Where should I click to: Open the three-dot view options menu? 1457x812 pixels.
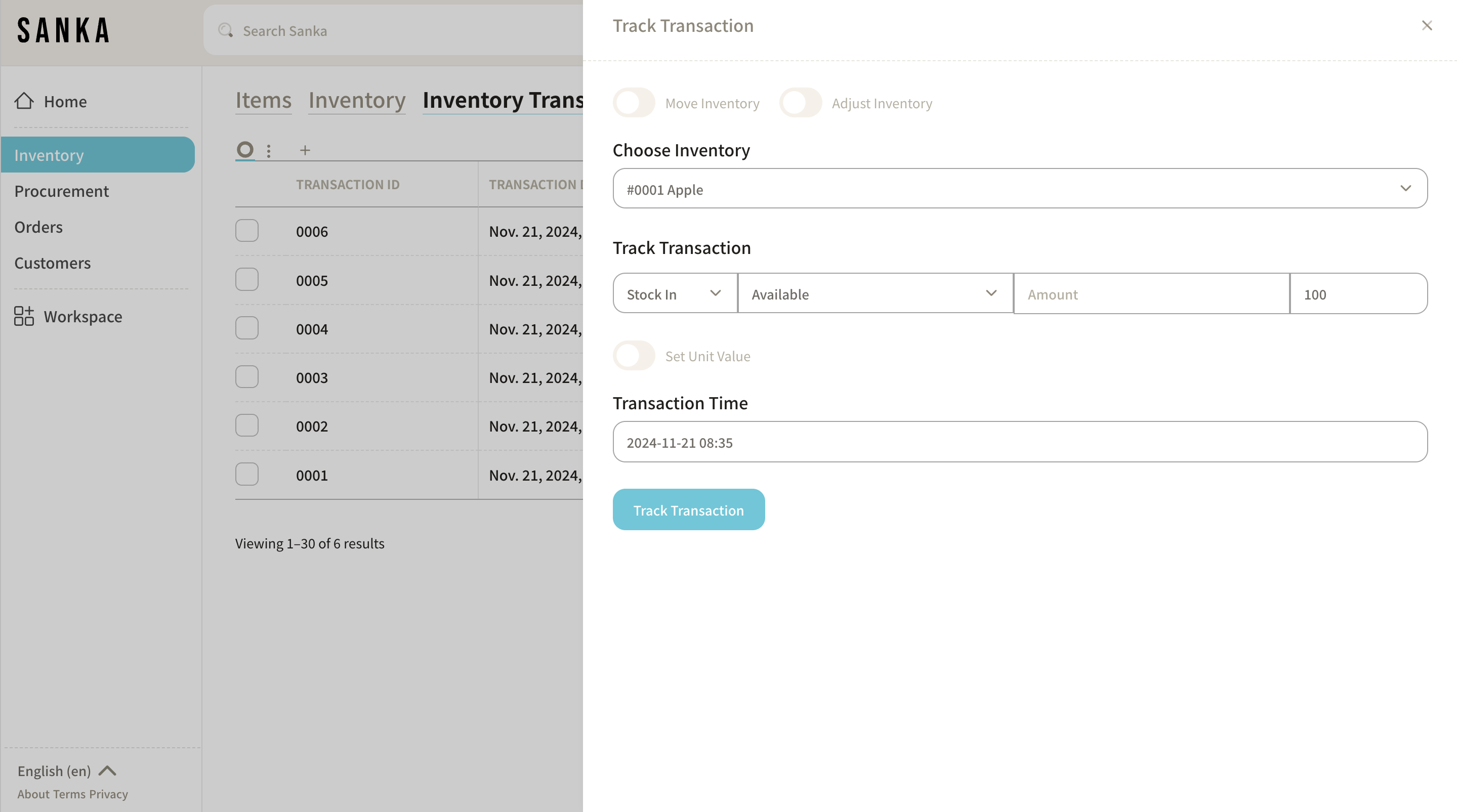[269, 151]
